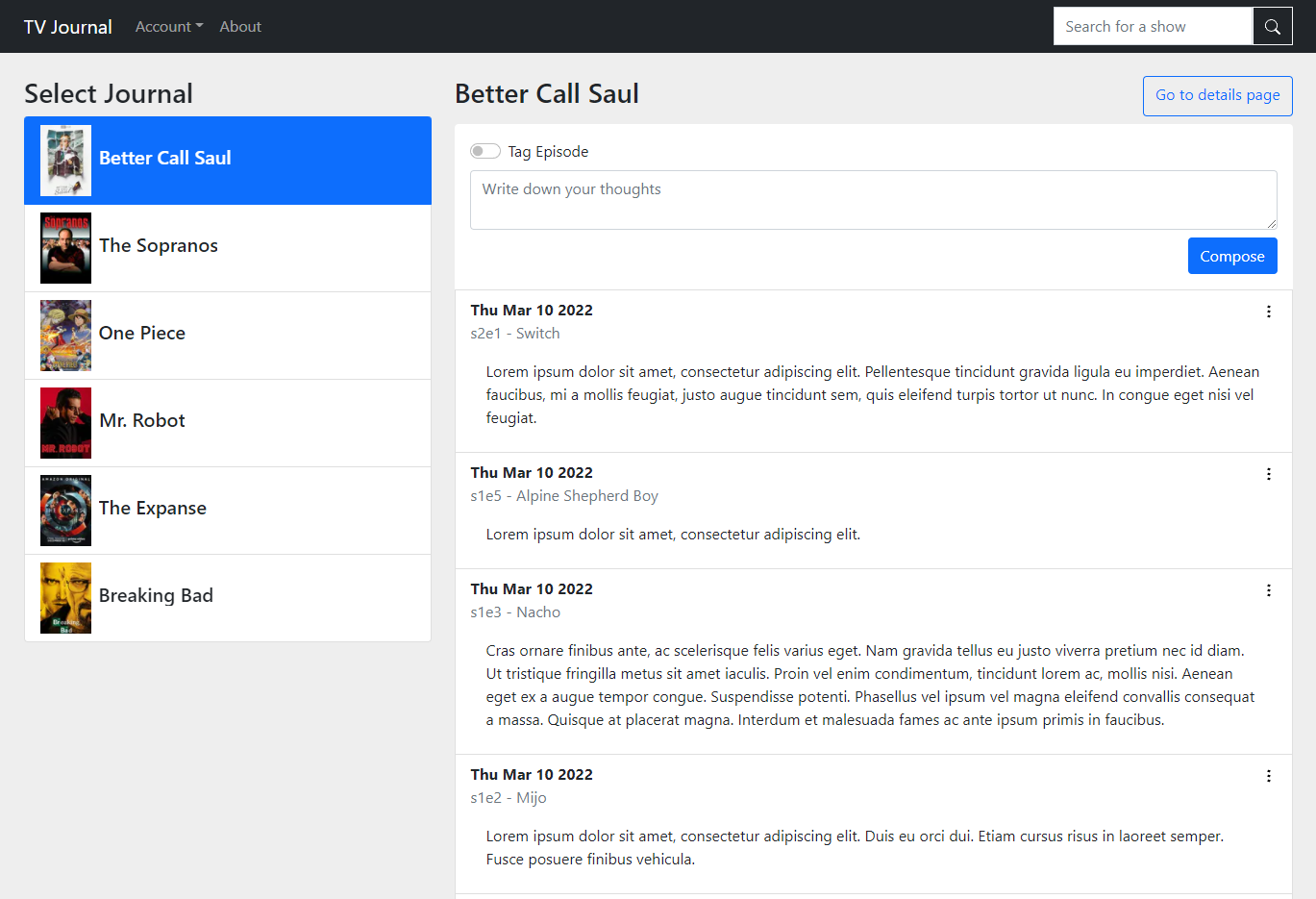Click The Sopranos poster thumbnail
This screenshot has height=899, width=1316.
(x=65, y=247)
